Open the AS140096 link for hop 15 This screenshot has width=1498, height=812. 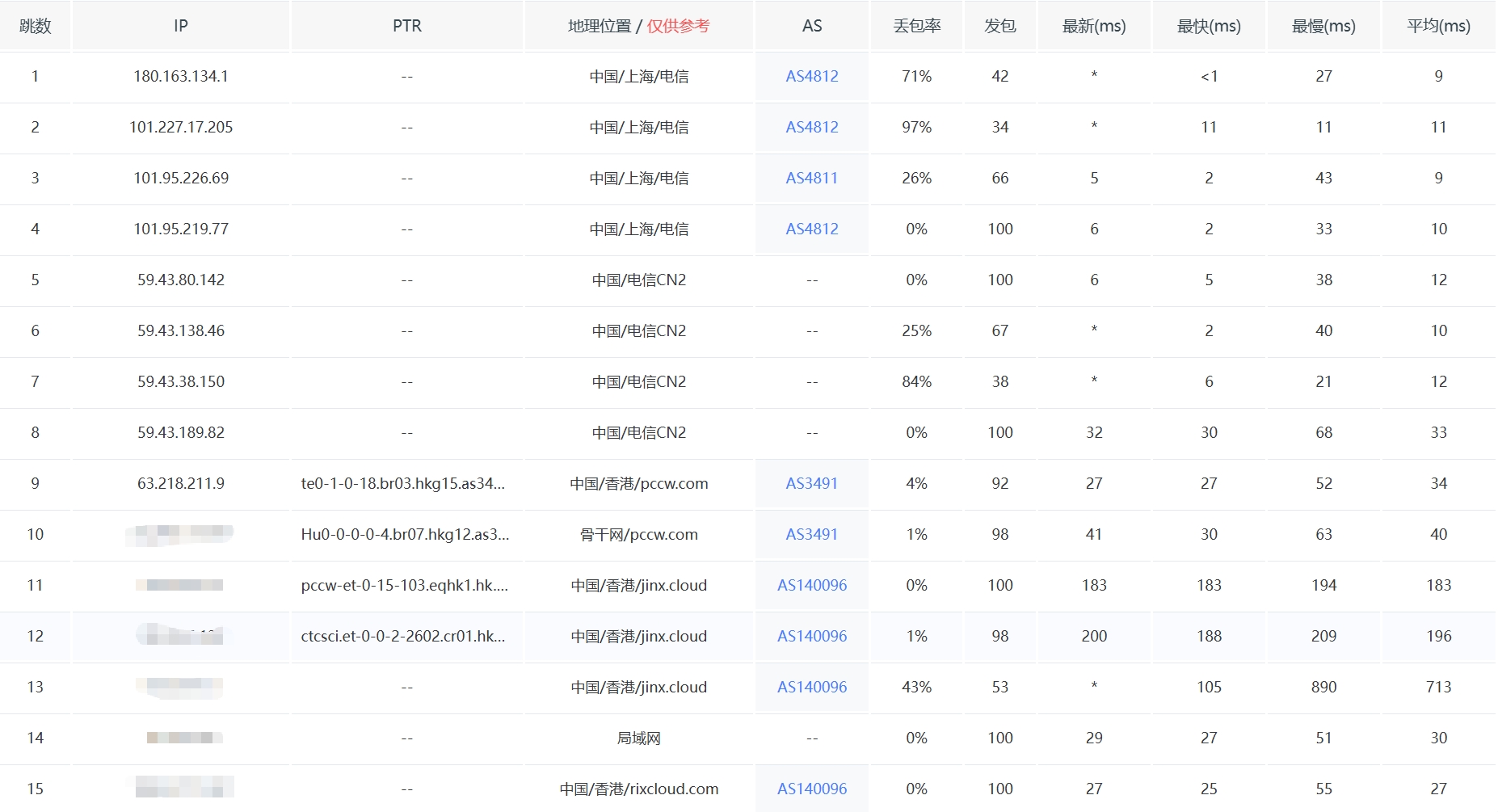pyautogui.click(x=810, y=789)
